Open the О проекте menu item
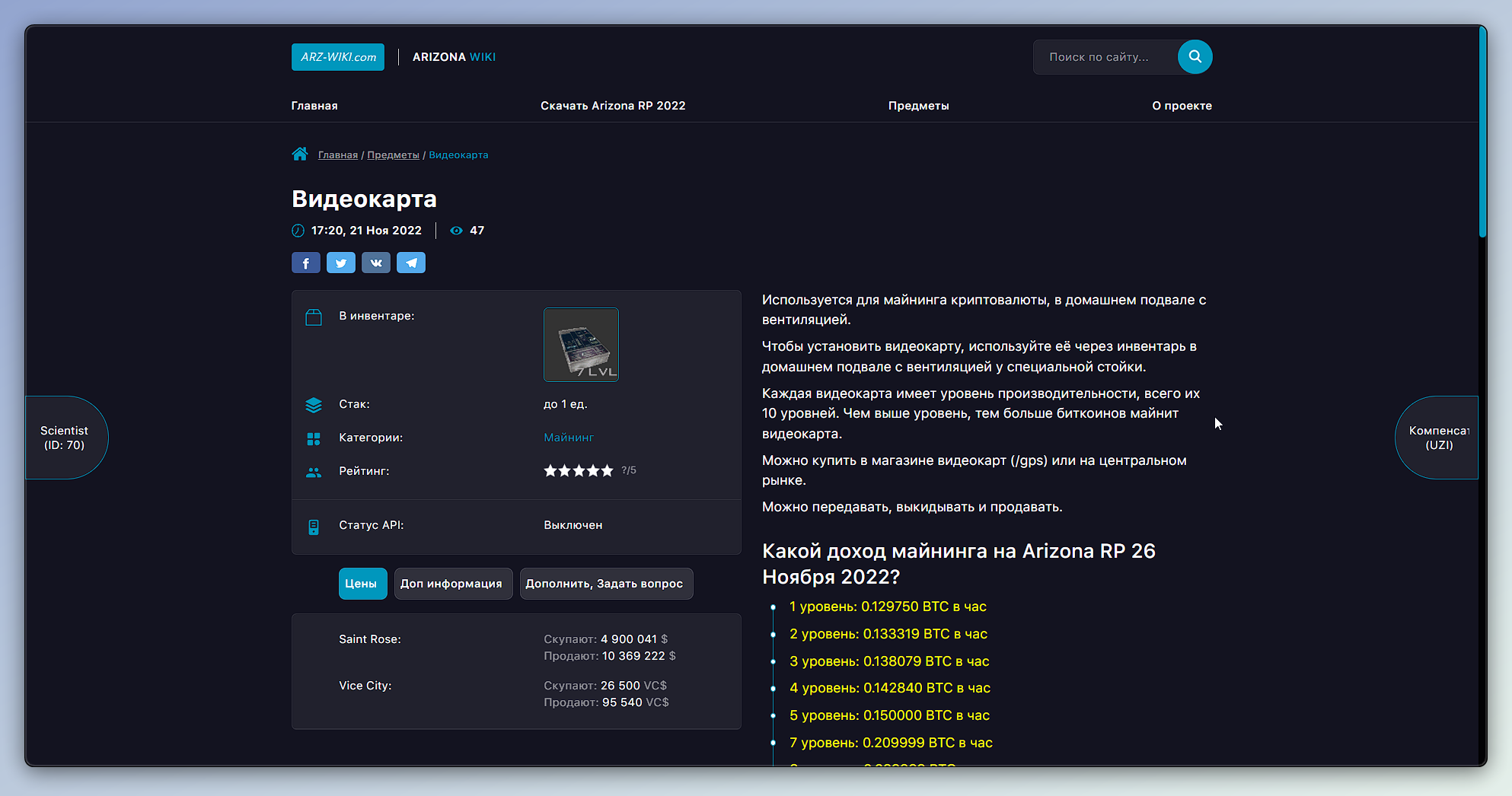The image size is (1512, 796). pyautogui.click(x=1182, y=106)
